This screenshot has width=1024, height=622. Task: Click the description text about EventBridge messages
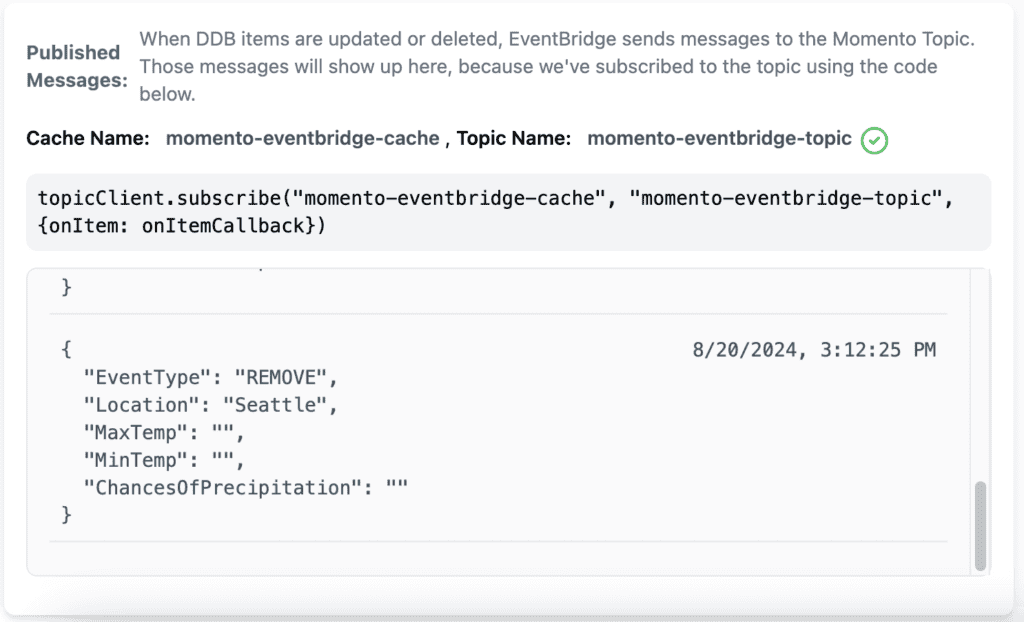pos(557,66)
